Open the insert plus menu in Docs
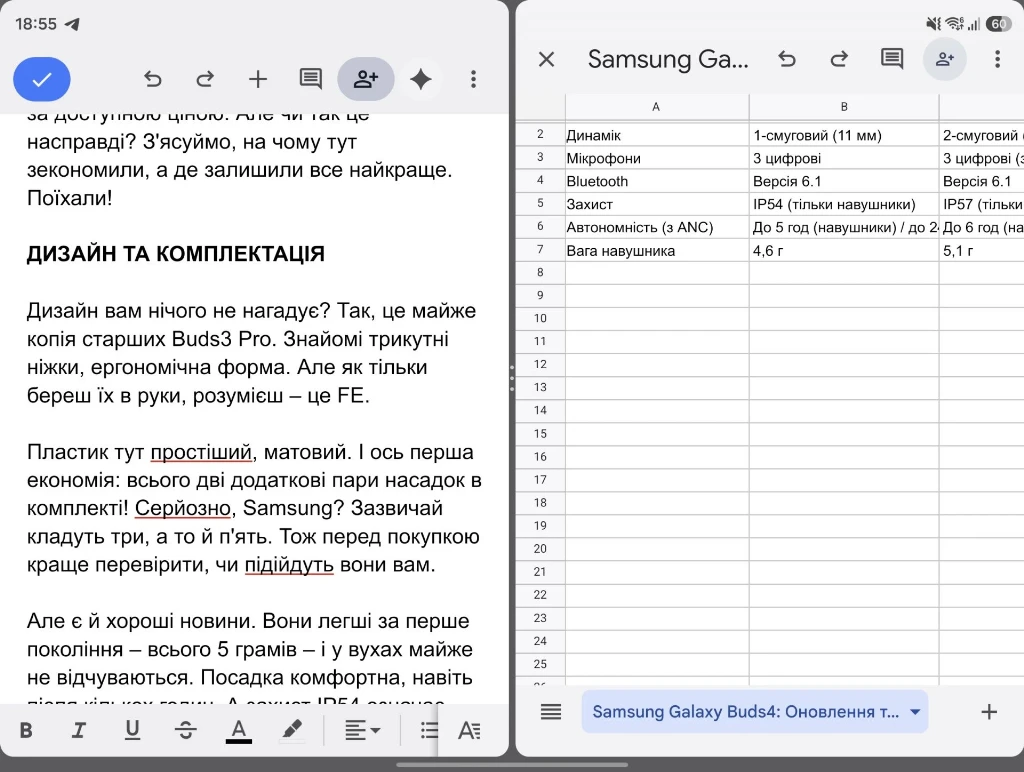Image resolution: width=1024 pixels, height=772 pixels. pyautogui.click(x=258, y=79)
